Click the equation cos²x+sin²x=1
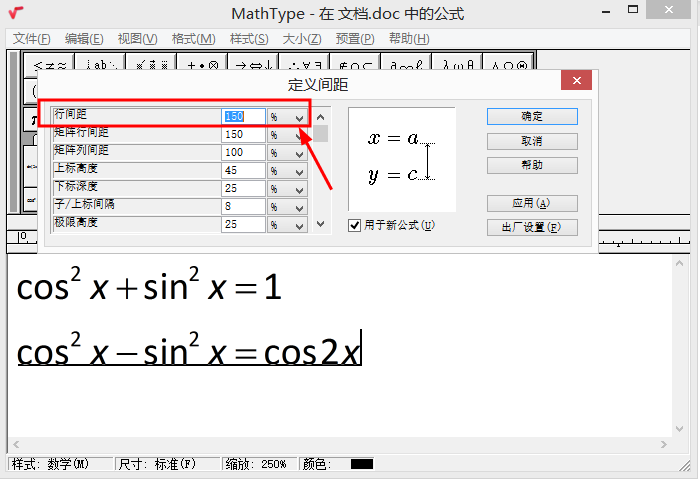This screenshot has width=700, height=479. click(x=149, y=284)
